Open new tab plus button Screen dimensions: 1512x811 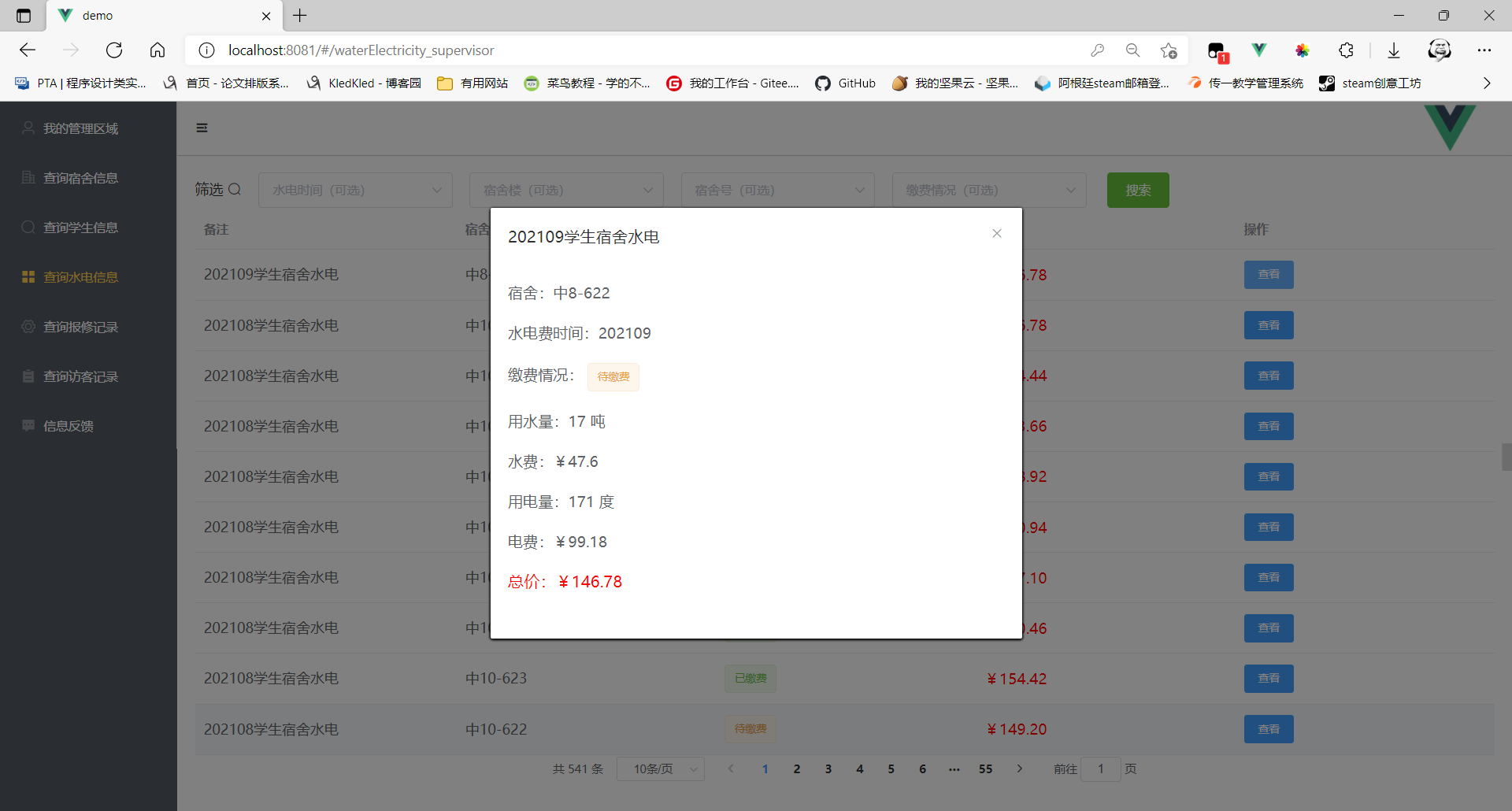coord(300,16)
